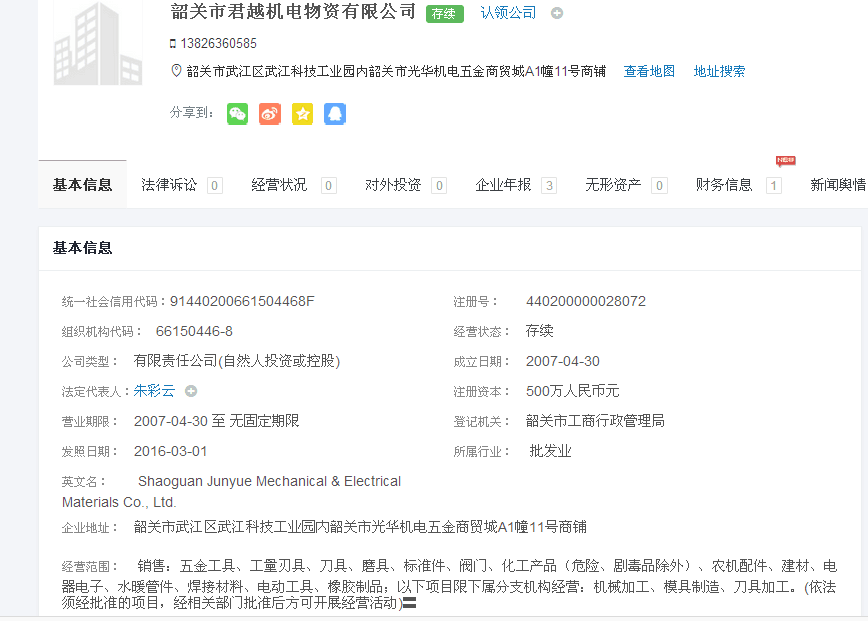Click plus icon beside 认领公司
Image resolution: width=868 pixels, height=621 pixels.
(557, 13)
